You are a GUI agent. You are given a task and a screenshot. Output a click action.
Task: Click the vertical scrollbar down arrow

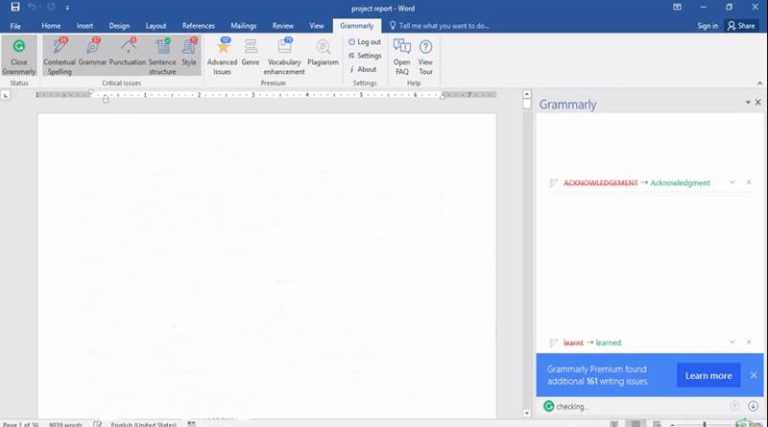tap(527, 413)
